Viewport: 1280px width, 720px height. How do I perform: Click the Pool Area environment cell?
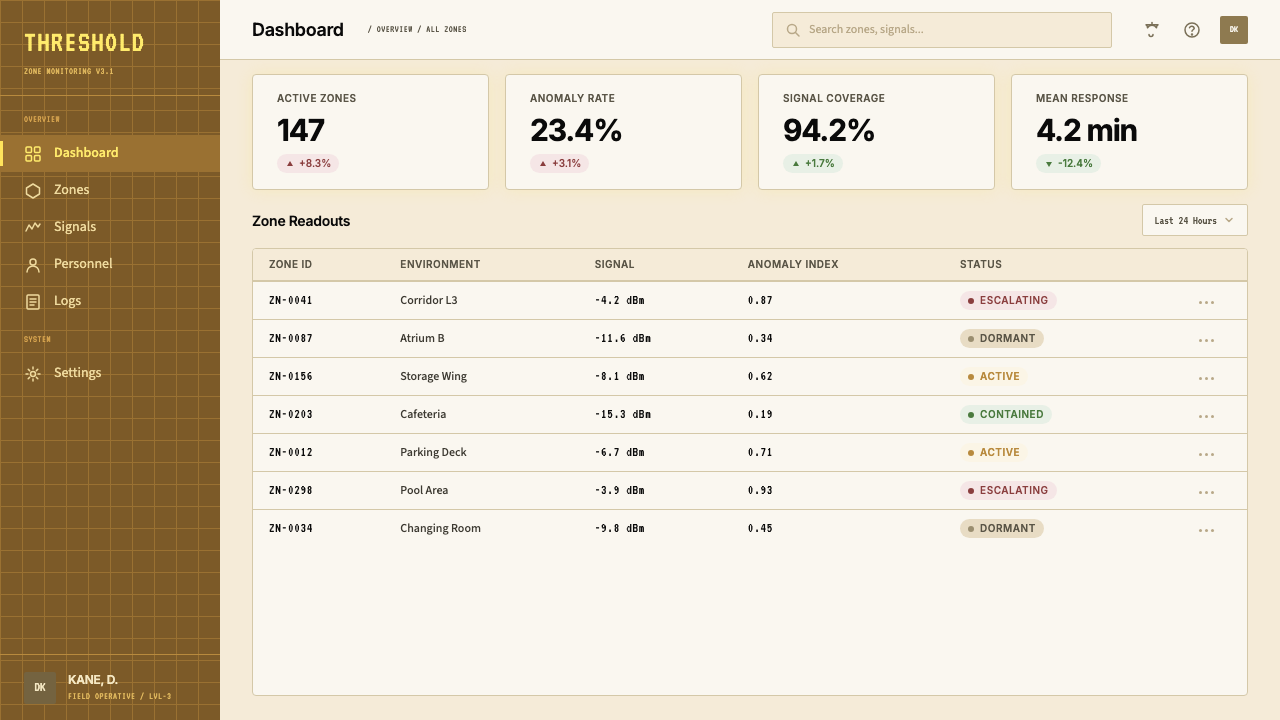pos(424,491)
